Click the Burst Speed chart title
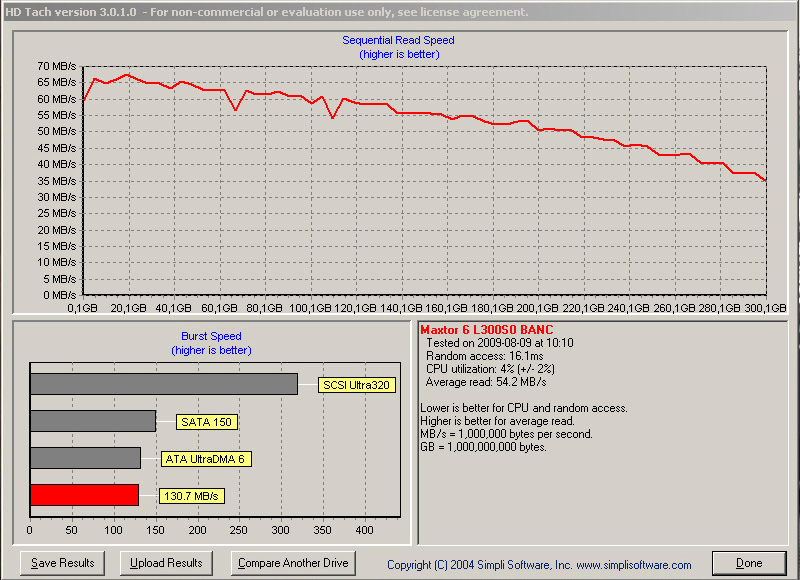Viewport: 800px width, 580px height. tap(211, 336)
